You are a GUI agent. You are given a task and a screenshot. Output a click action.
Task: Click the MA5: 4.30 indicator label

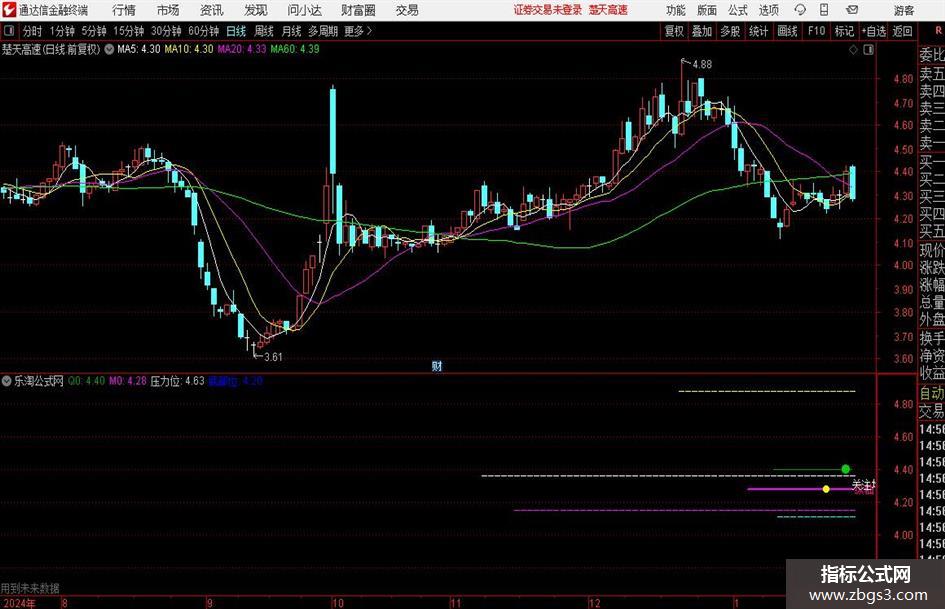pyautogui.click(x=139, y=49)
